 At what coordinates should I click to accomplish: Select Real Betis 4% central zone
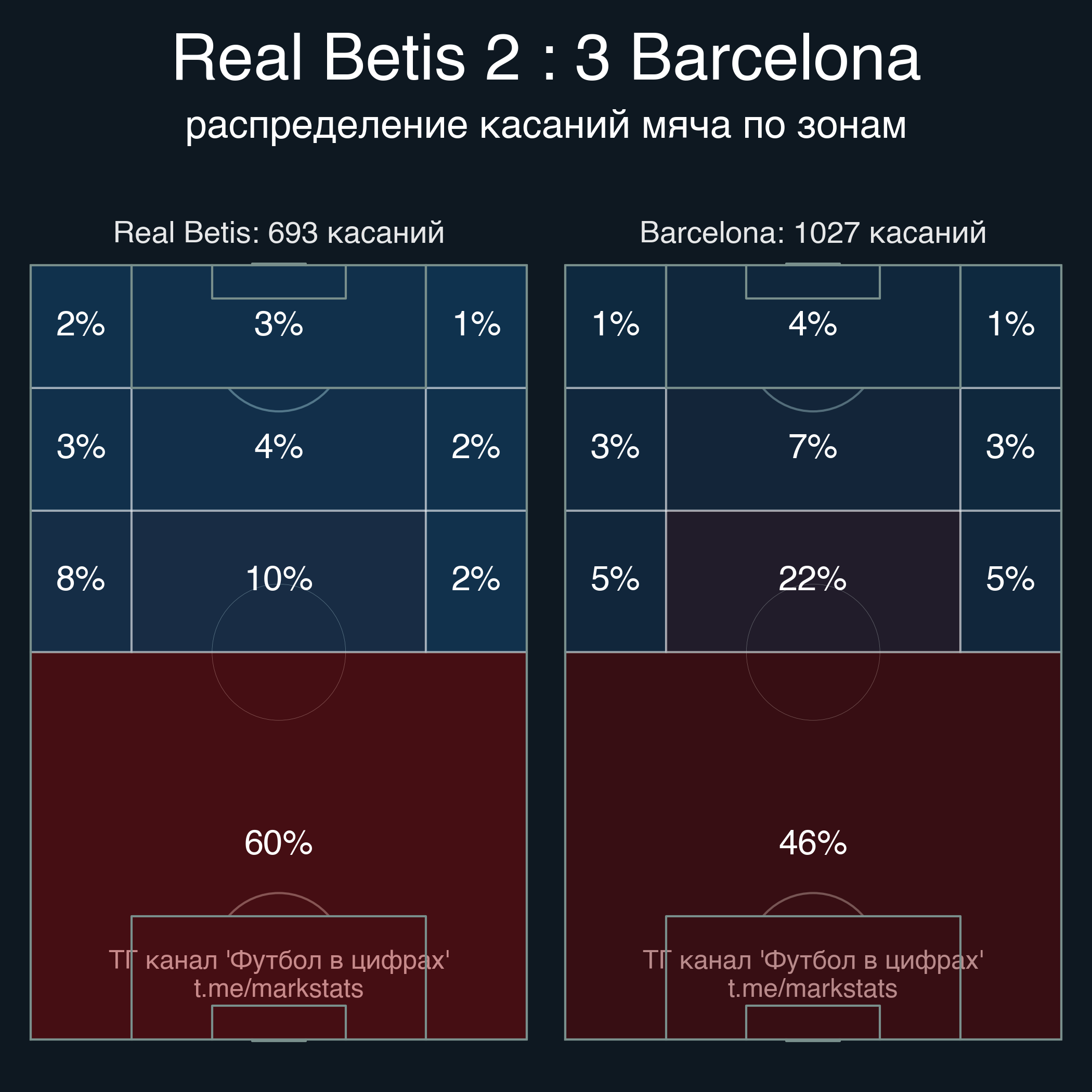coord(278,447)
